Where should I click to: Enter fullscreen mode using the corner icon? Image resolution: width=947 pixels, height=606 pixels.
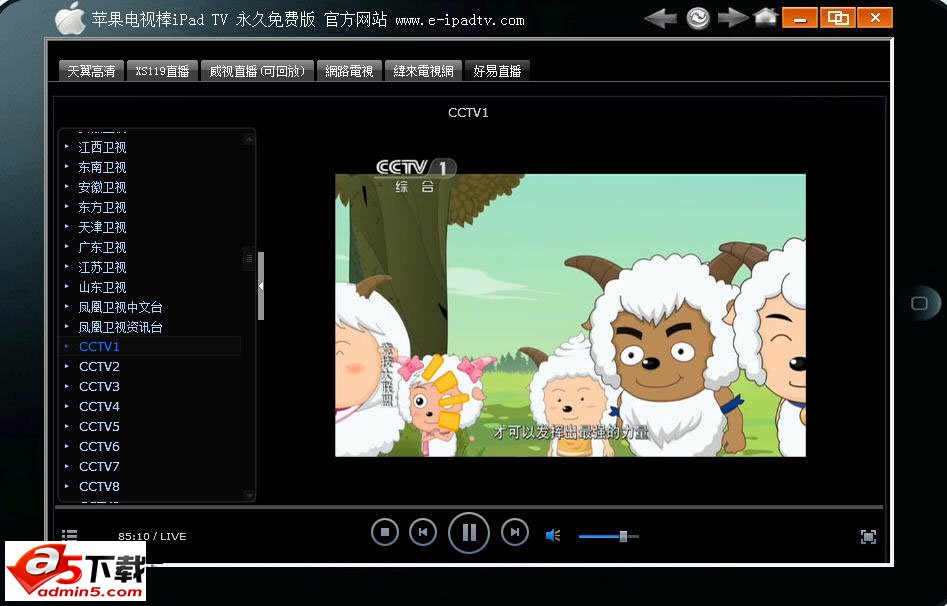point(868,537)
